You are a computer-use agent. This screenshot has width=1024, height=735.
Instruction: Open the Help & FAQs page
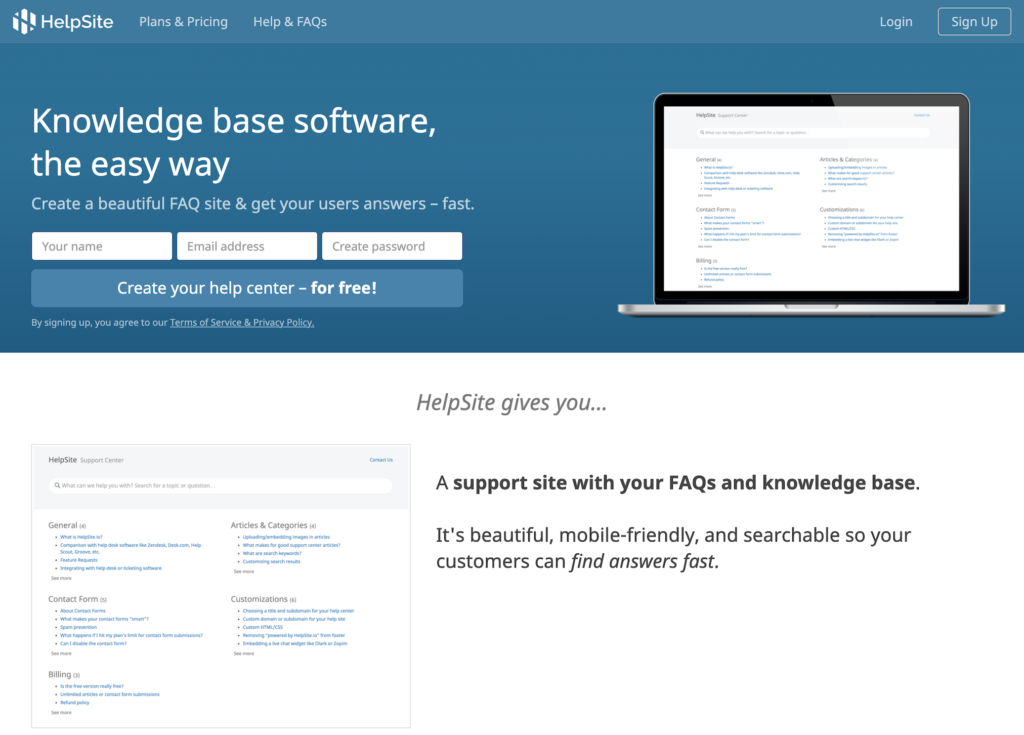[x=290, y=22]
